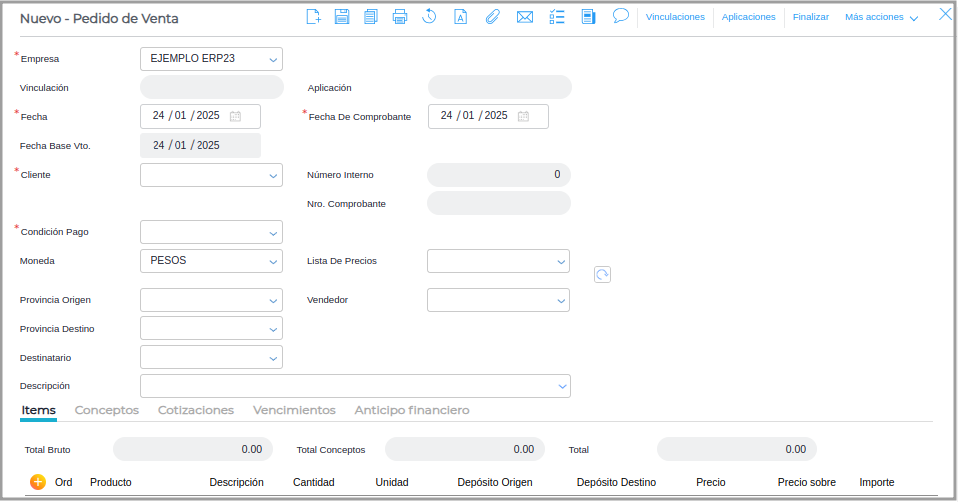Click the history clock arrow icon
This screenshot has width=958, height=502.
[x=429, y=16]
